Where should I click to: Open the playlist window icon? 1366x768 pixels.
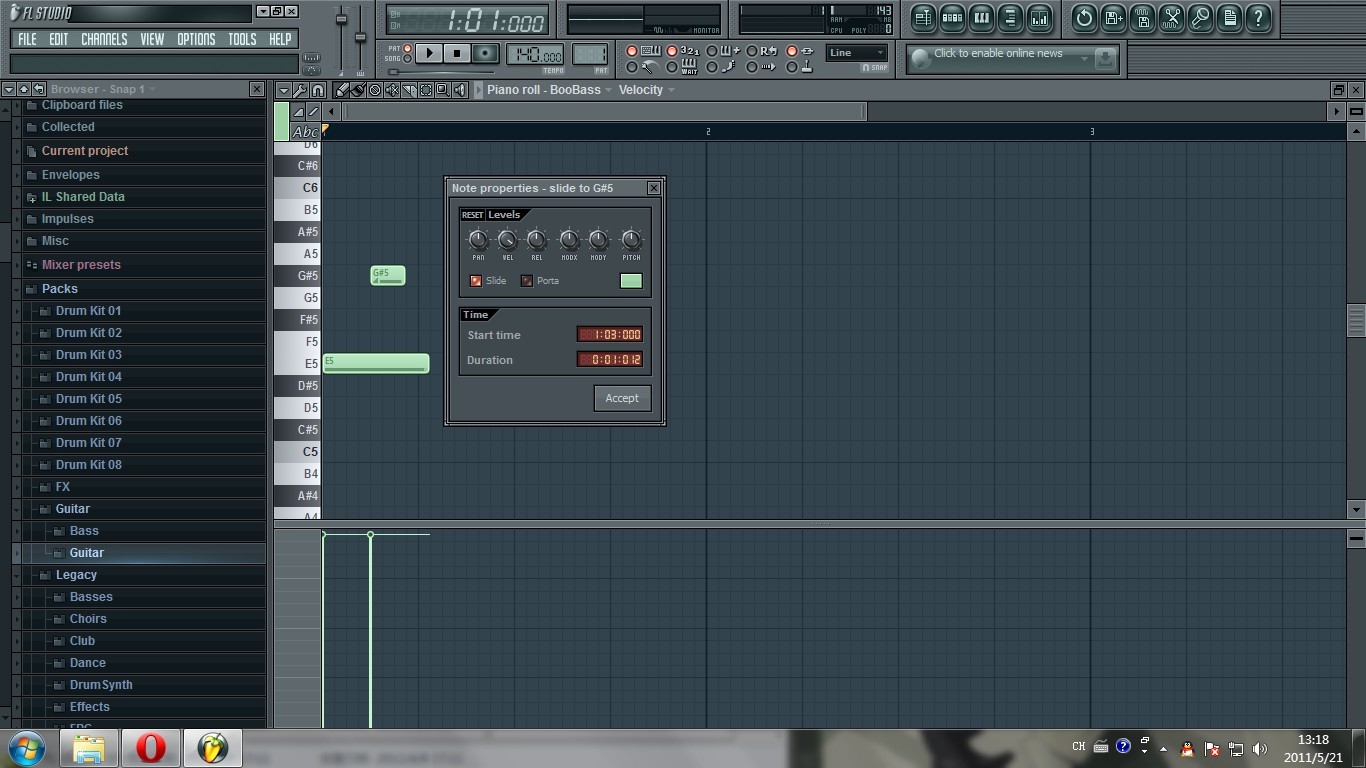(923, 18)
